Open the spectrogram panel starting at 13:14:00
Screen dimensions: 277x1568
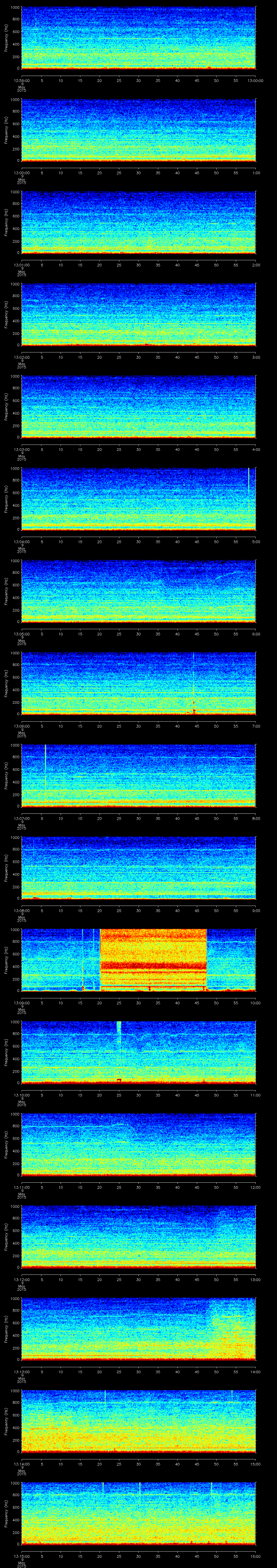[139, 1421]
